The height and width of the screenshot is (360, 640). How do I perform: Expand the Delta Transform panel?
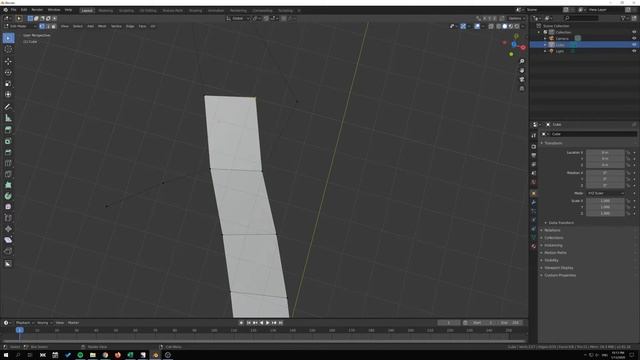click(561, 223)
